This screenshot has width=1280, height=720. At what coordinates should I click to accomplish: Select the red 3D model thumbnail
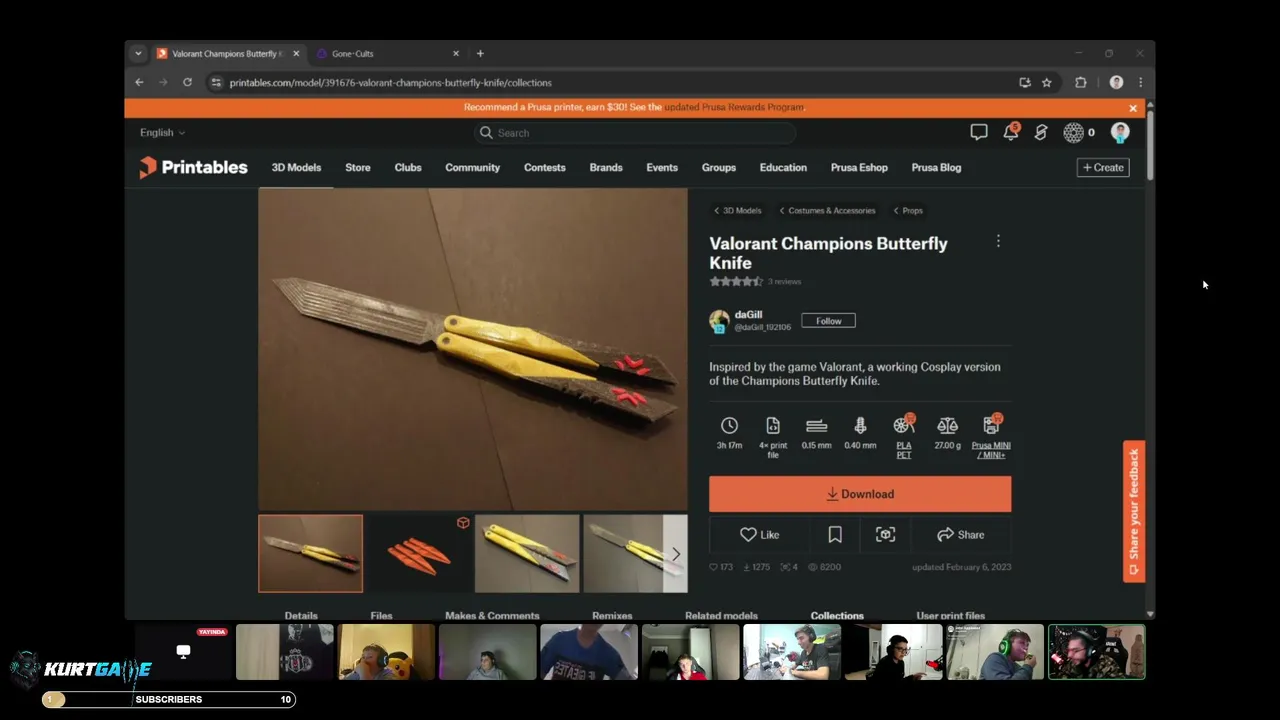(x=419, y=553)
